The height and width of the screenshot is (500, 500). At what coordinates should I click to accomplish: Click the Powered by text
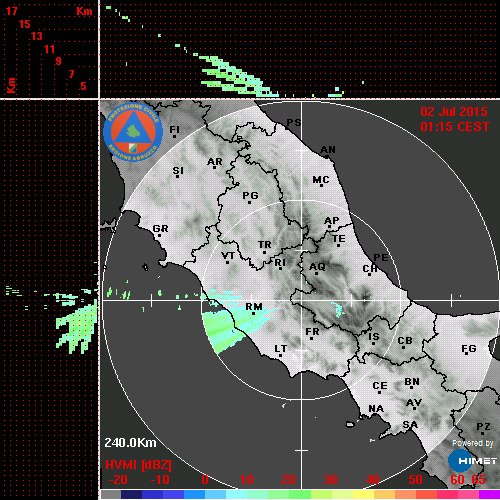tap(473, 443)
